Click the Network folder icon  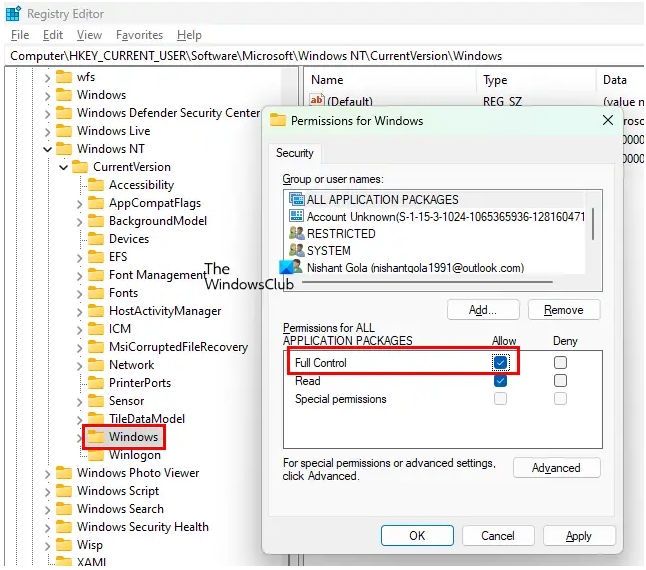pos(96,365)
